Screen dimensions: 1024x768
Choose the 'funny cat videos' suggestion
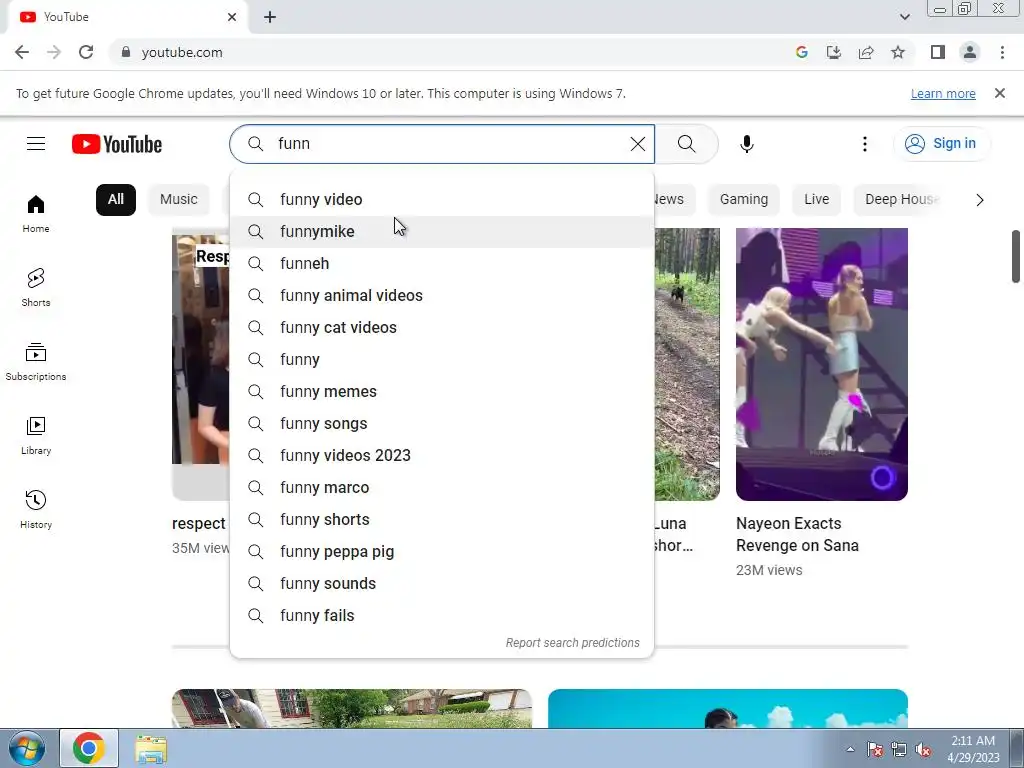pyautogui.click(x=441, y=327)
